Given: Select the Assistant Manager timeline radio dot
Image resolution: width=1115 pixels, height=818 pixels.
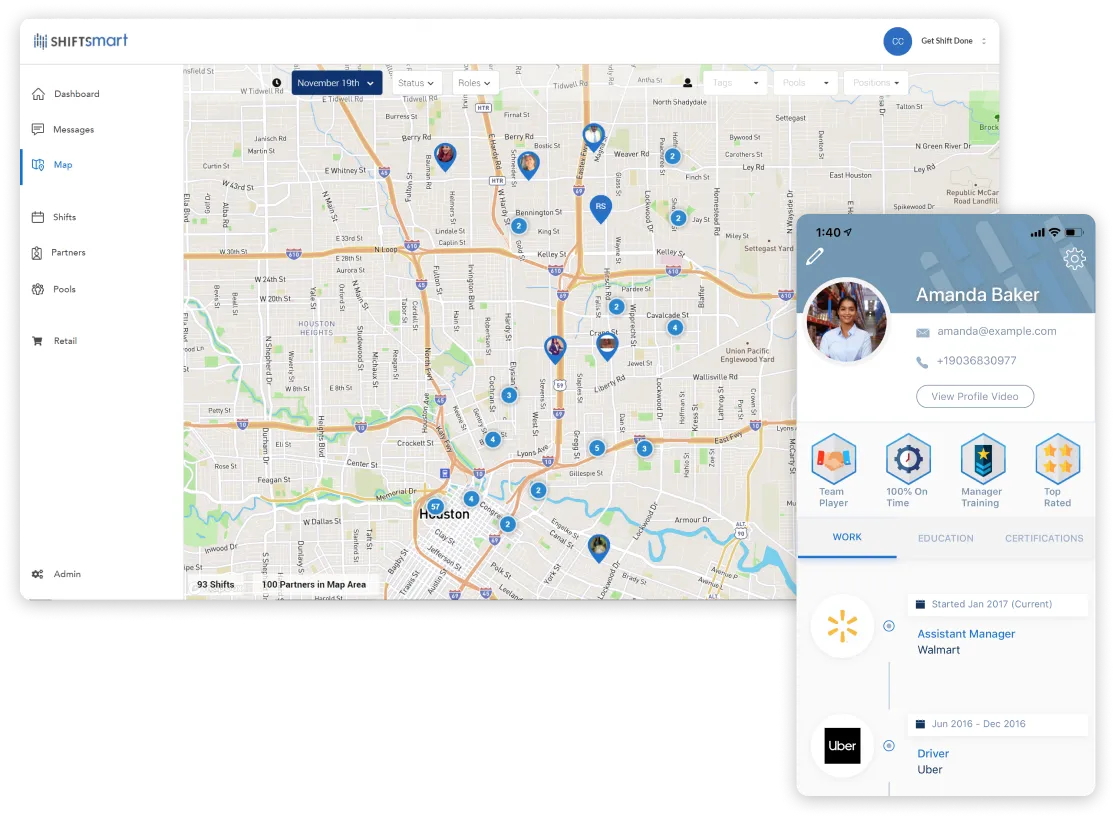Looking at the screenshot, I should click(x=889, y=626).
